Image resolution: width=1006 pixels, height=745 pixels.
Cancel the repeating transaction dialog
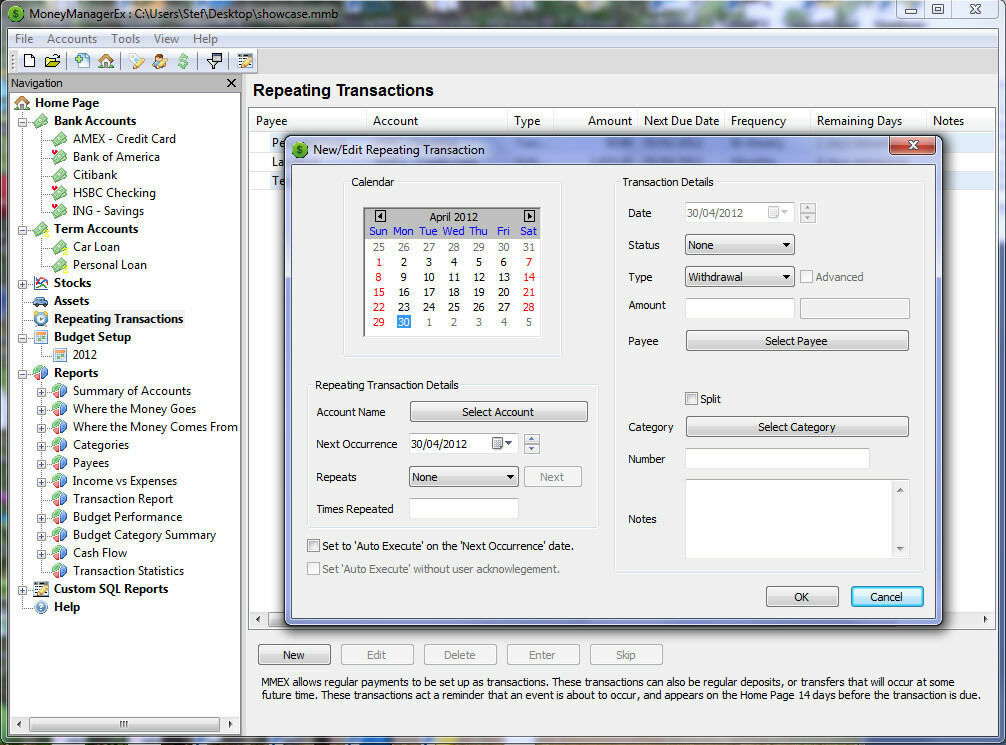pyautogui.click(x=887, y=597)
